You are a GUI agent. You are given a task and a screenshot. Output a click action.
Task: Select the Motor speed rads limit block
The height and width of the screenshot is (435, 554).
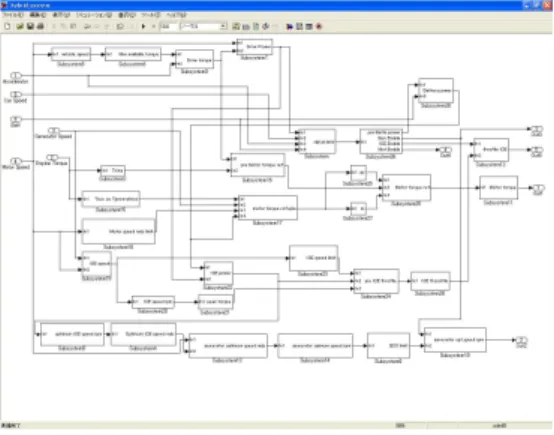(x=119, y=231)
